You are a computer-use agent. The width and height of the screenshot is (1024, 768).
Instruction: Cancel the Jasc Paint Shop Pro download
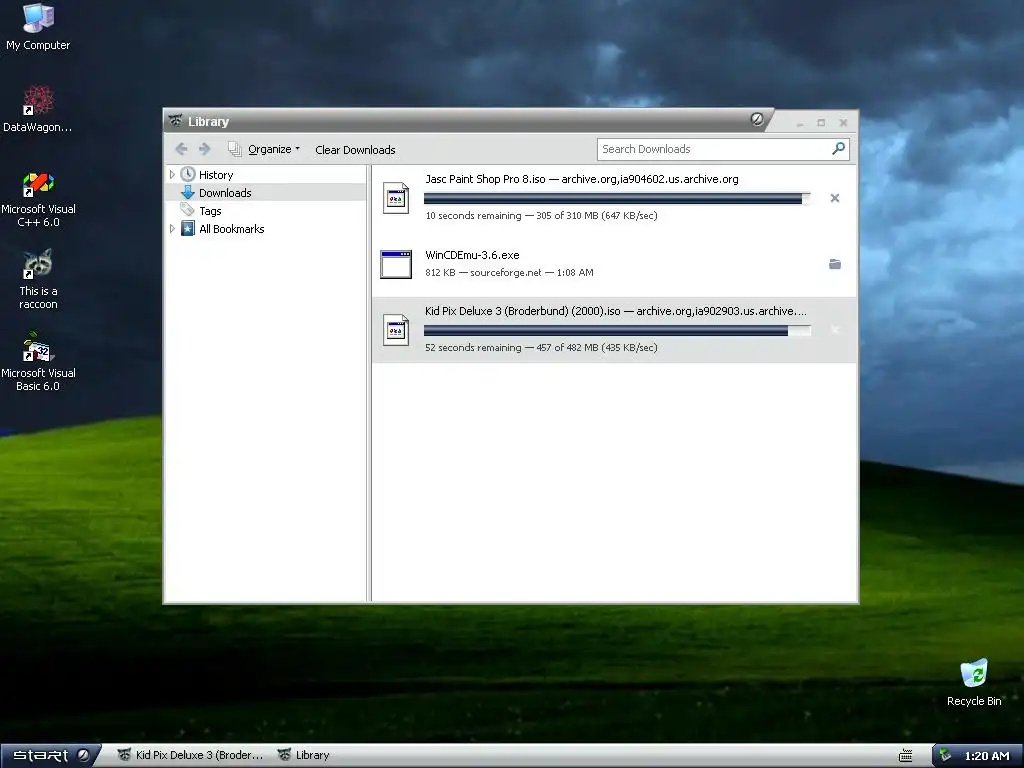coord(835,198)
